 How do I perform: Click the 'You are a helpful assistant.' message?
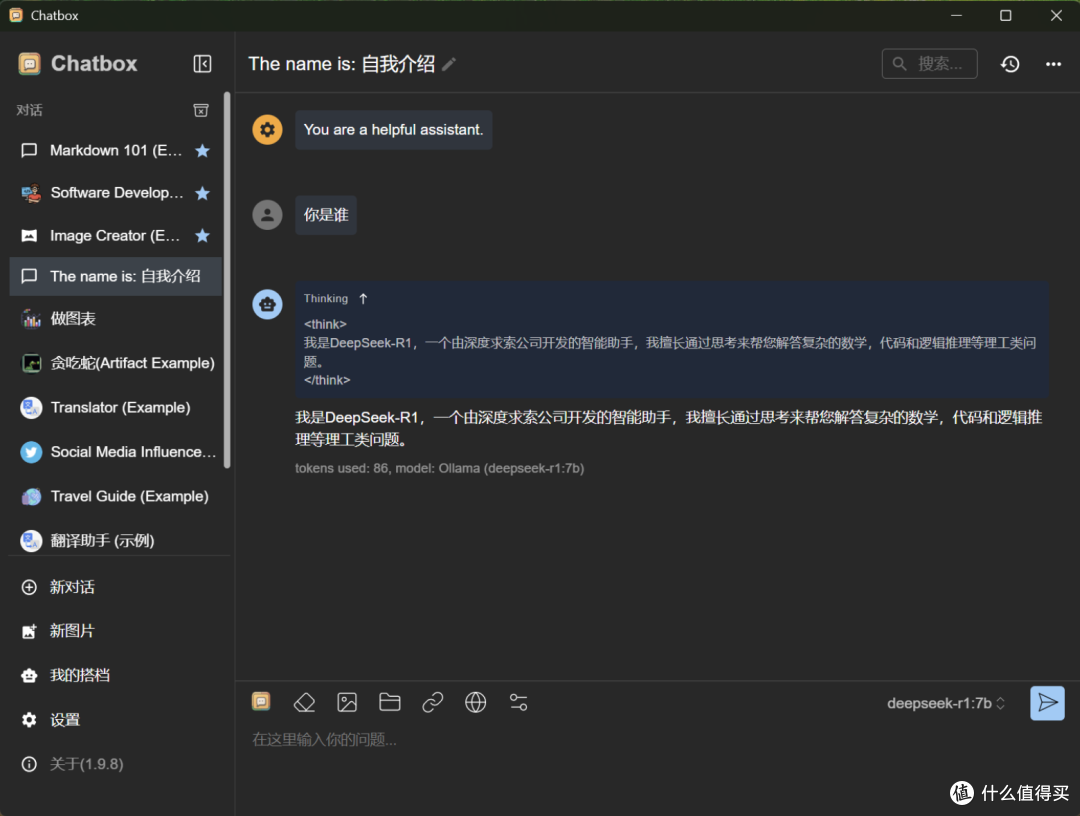click(x=393, y=129)
